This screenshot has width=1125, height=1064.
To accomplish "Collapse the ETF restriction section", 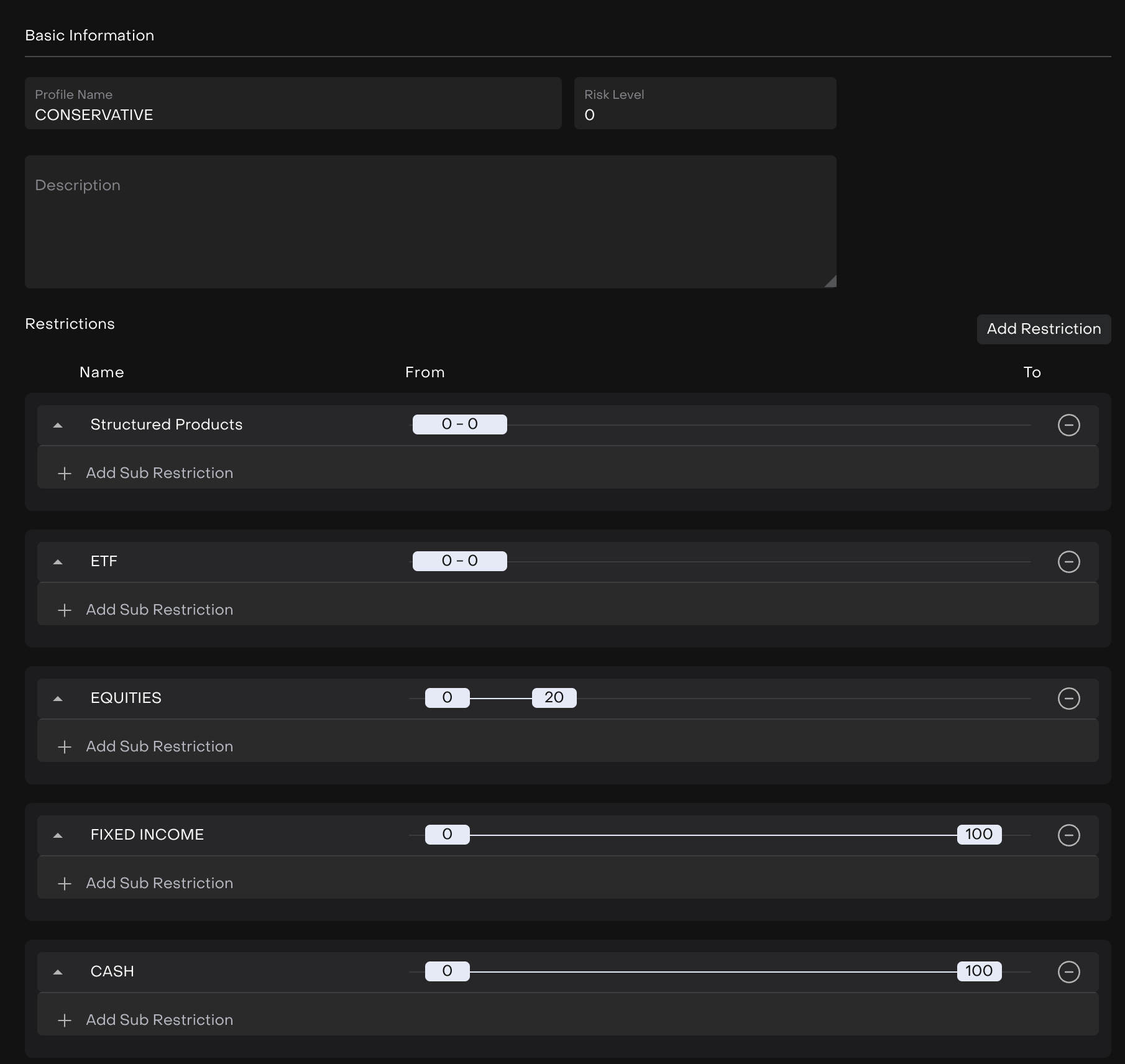I will click(x=58, y=562).
